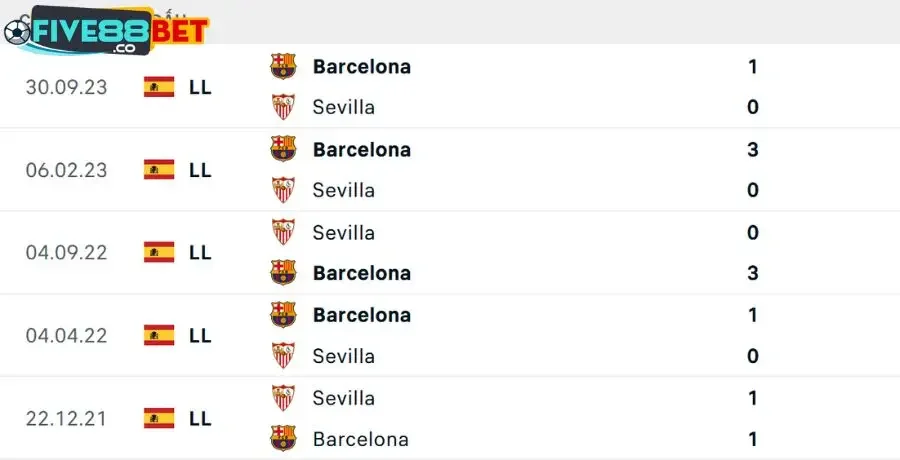This screenshot has width=900, height=460.
Task: Select LL league label for 04.09.22 match
Action: (x=200, y=253)
